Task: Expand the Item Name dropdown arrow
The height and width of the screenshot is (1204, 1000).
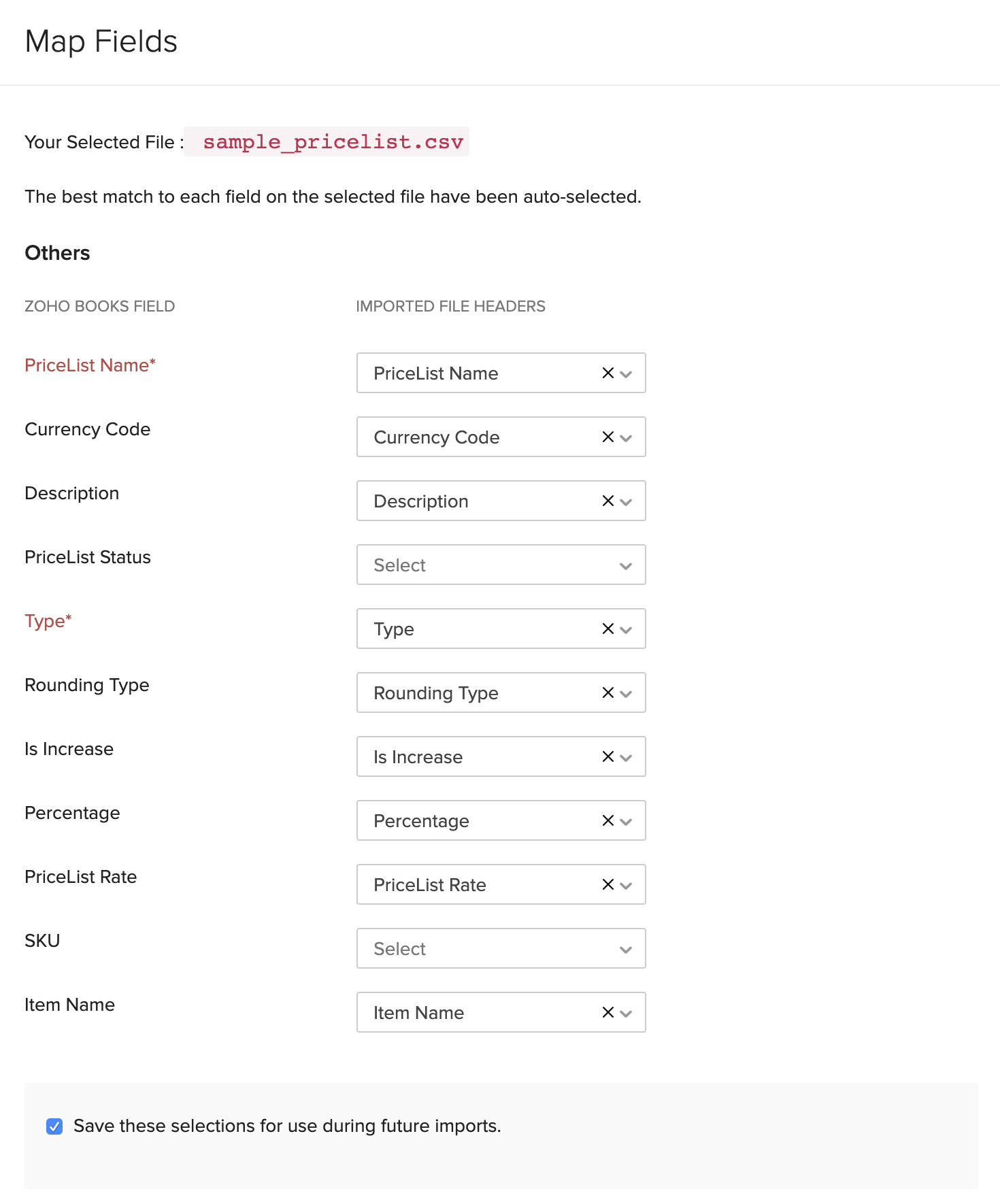Action: tap(627, 1014)
